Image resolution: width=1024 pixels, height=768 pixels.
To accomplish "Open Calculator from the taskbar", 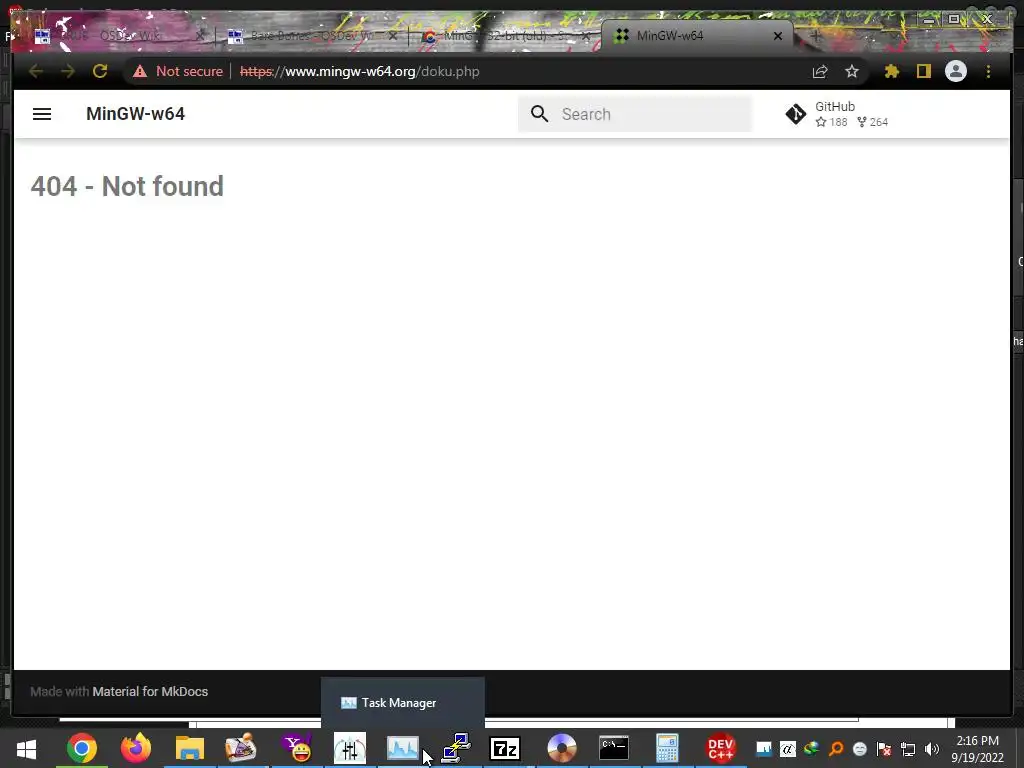I will pos(667,748).
